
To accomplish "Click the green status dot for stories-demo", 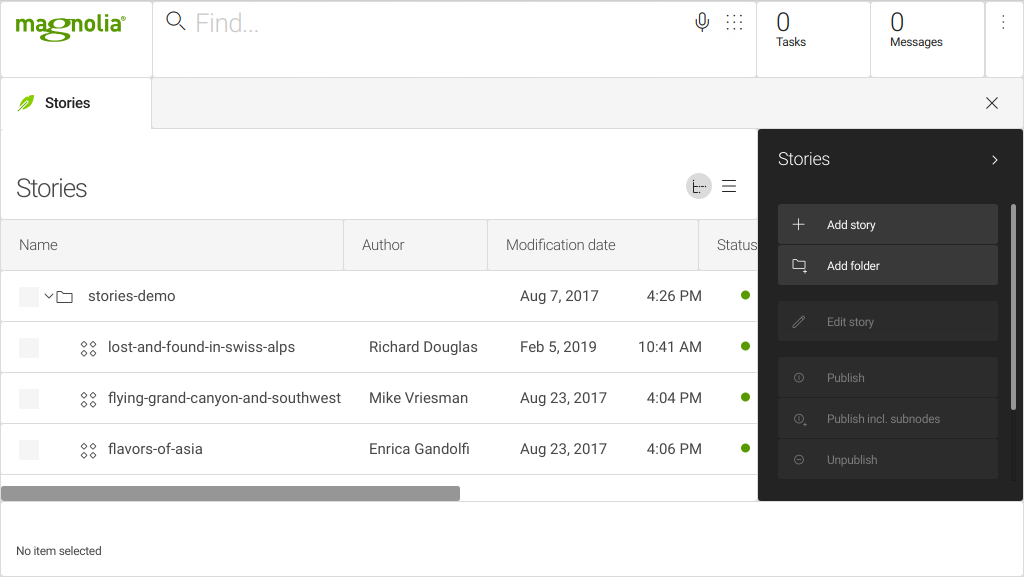I will [x=745, y=295].
